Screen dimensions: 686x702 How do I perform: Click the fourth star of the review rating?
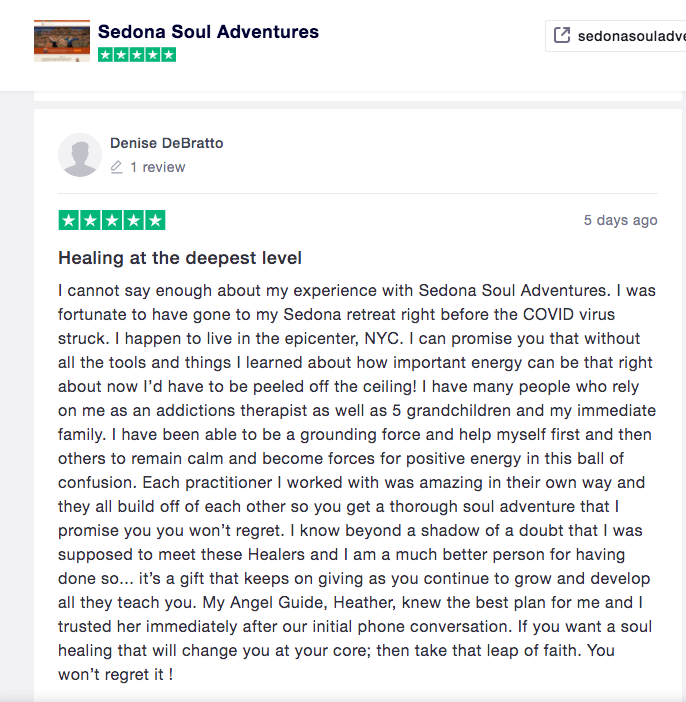[133, 220]
